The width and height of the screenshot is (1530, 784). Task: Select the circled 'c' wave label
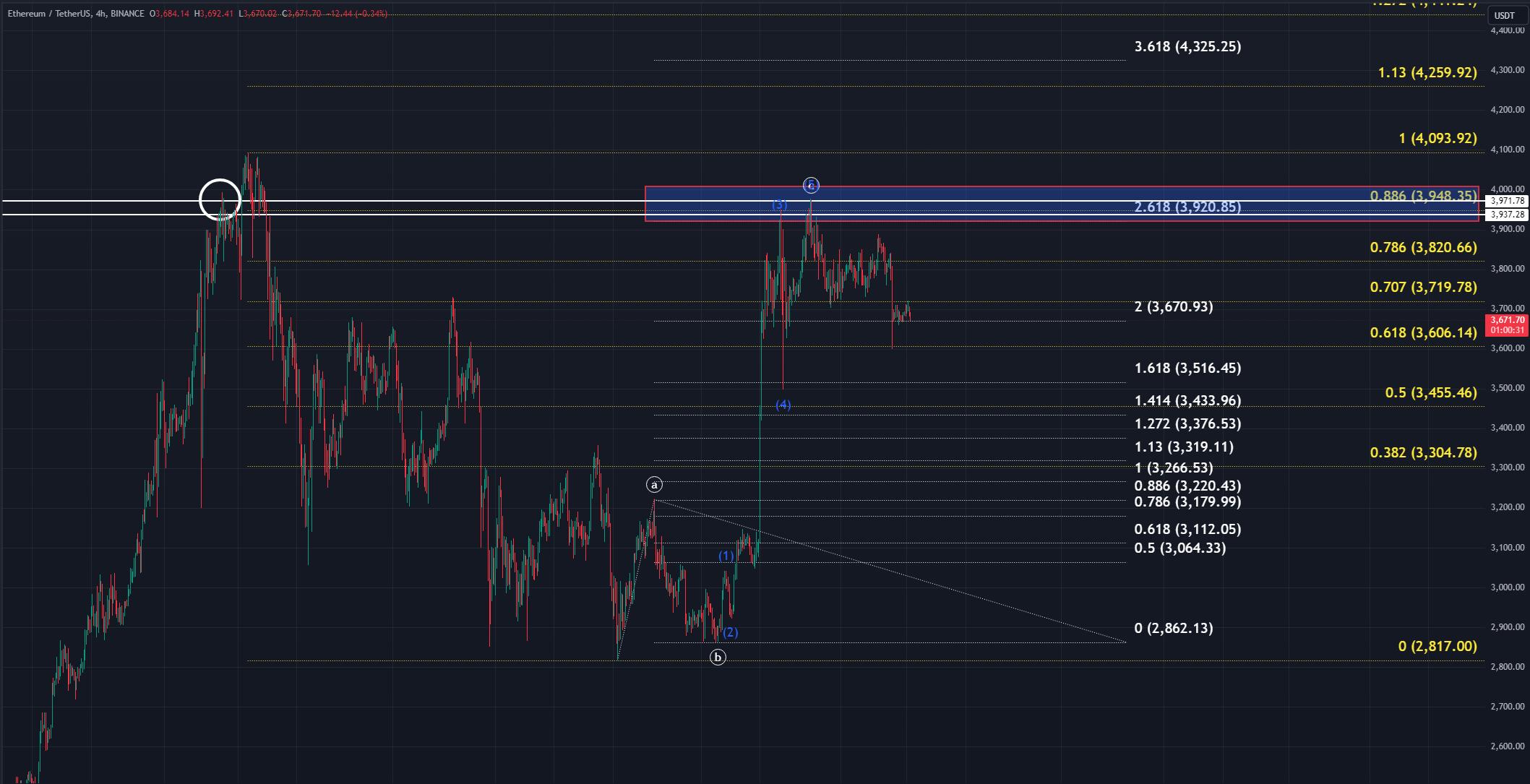coord(811,186)
